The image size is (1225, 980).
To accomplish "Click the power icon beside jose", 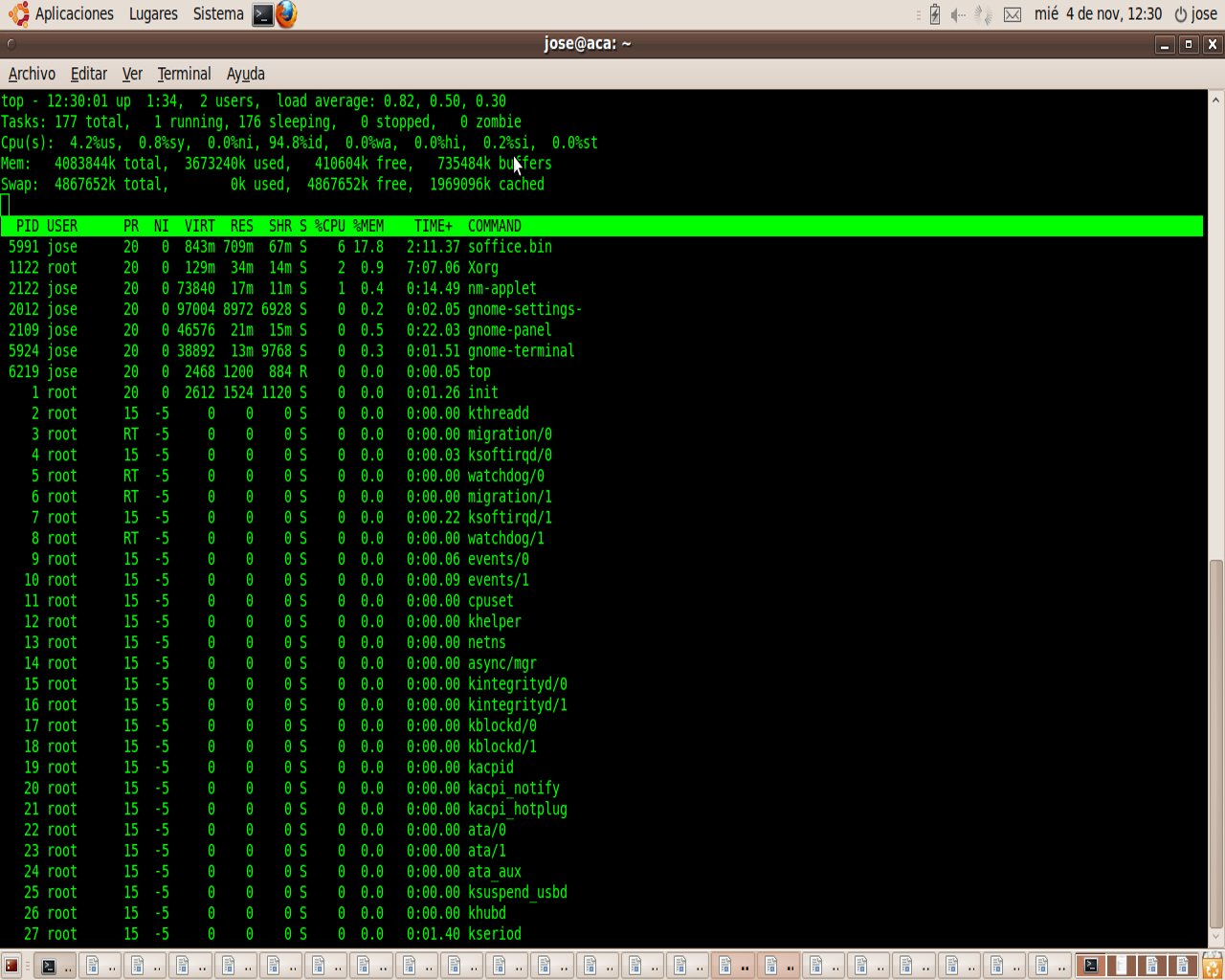I will point(1181,14).
